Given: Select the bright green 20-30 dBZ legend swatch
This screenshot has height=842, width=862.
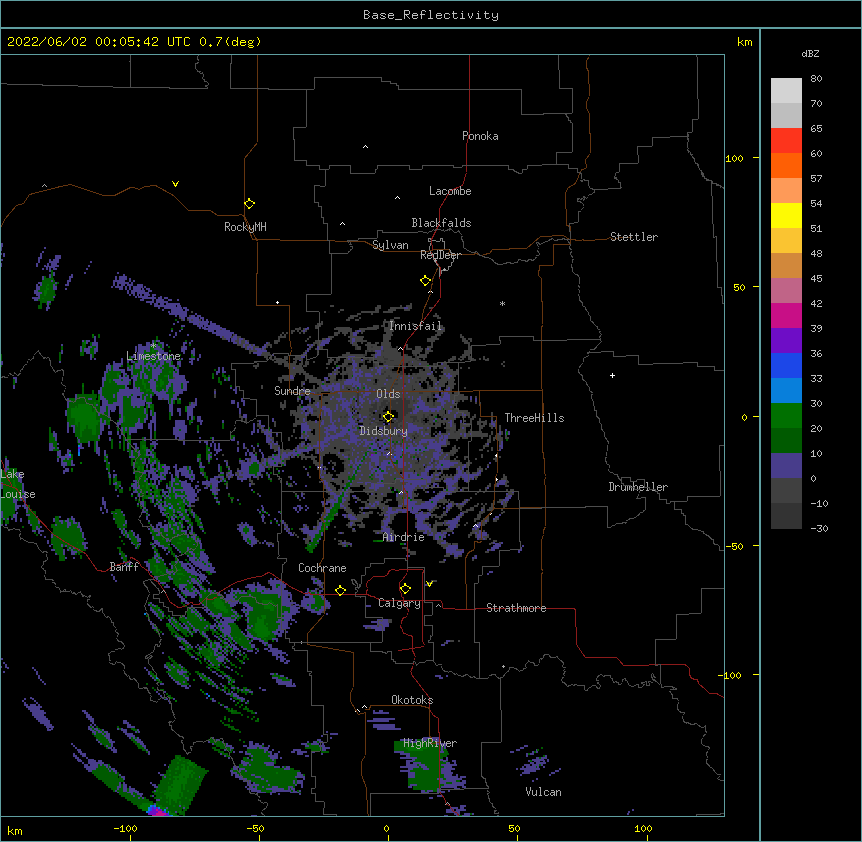Looking at the screenshot, I should (786, 416).
